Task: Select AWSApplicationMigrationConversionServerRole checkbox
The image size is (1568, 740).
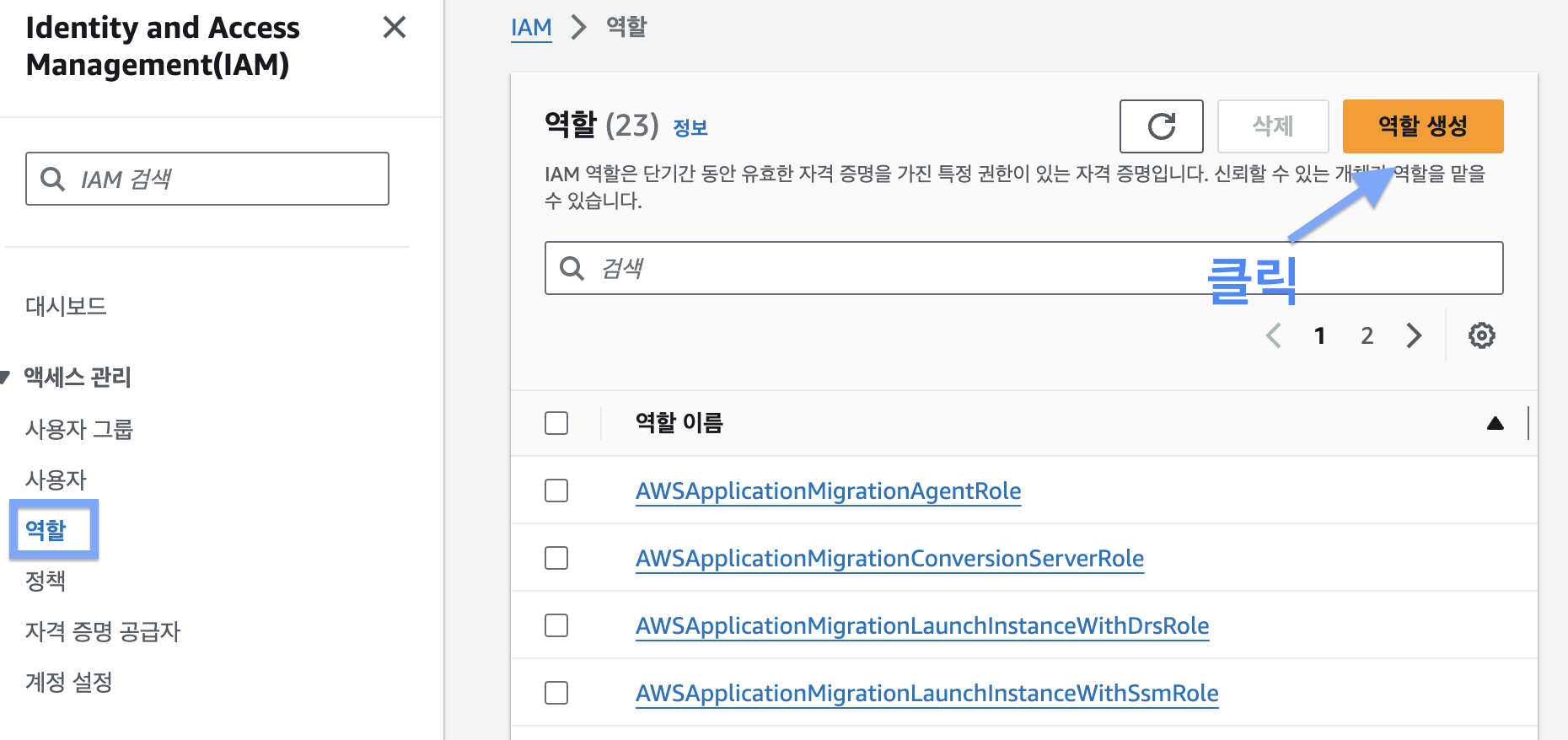Action: coord(556,558)
